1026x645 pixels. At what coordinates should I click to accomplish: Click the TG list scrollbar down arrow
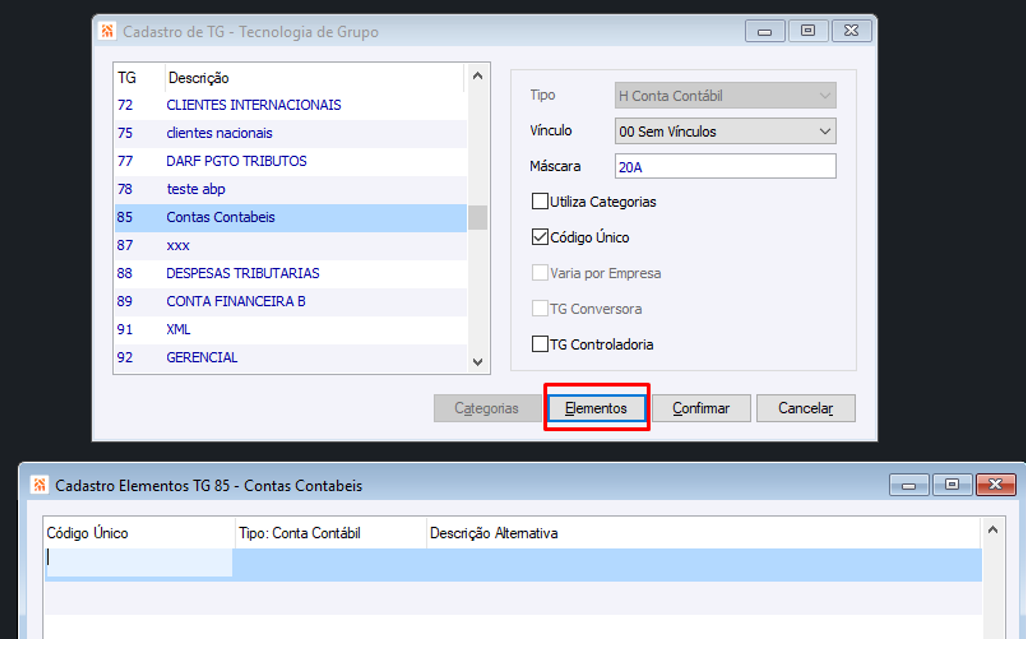click(478, 362)
